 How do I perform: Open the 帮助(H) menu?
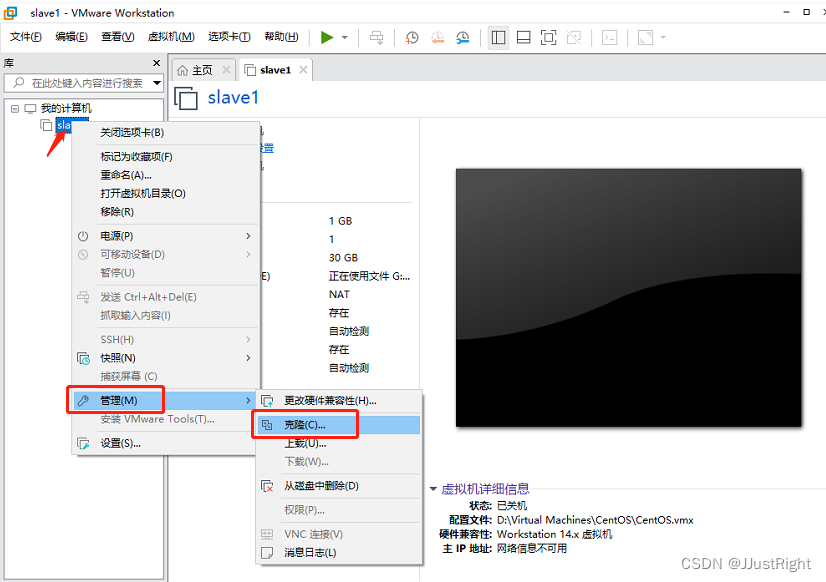[281, 36]
